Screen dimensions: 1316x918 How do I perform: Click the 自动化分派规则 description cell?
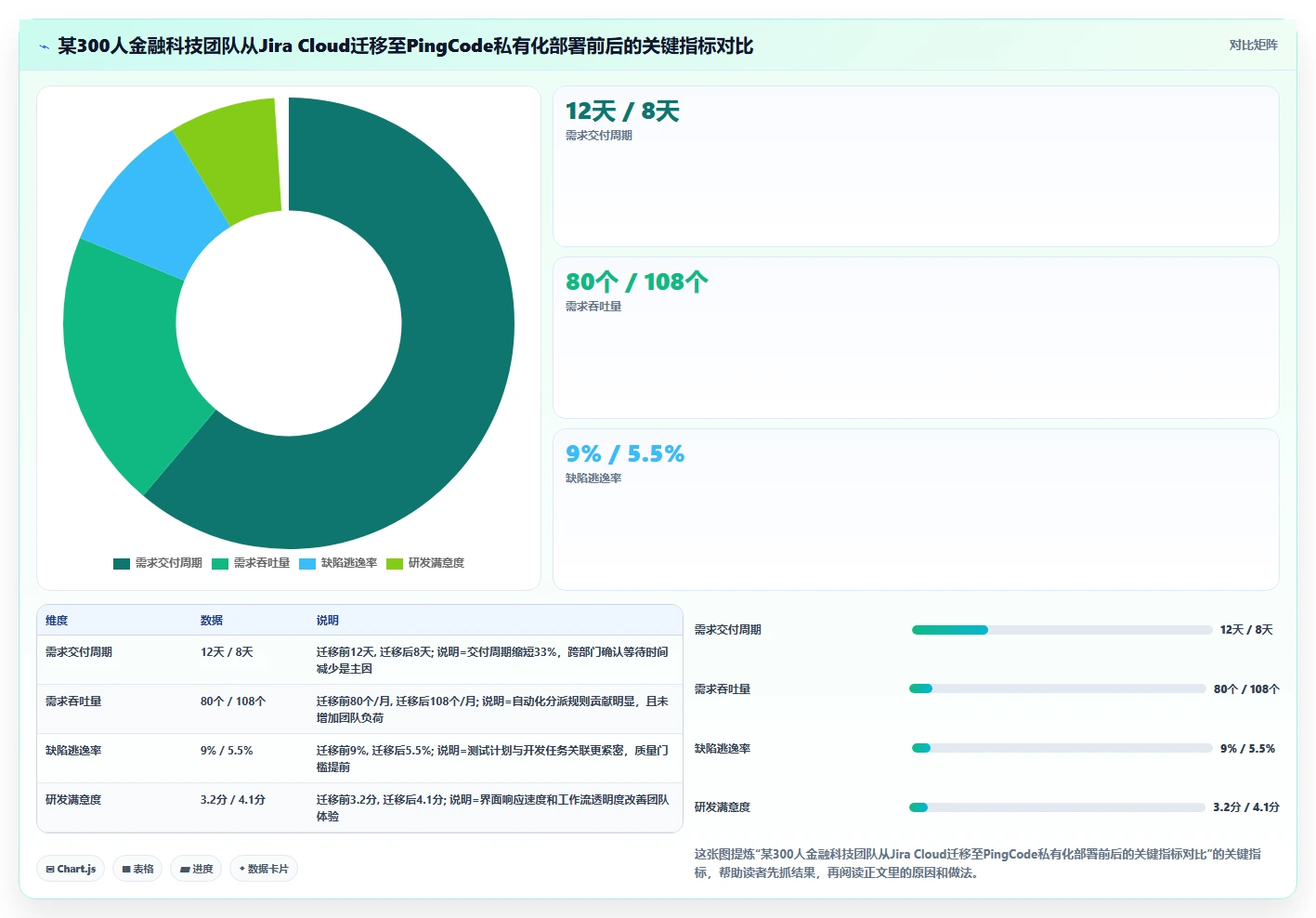pyautogui.click(x=493, y=710)
